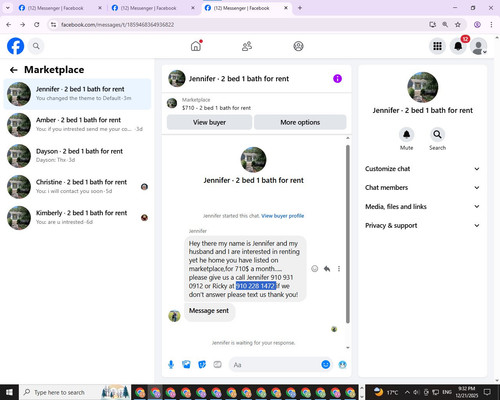Viewport: 500px width, 400px height.
Task: Click the browser address bar URL
Action: [x=117, y=25]
